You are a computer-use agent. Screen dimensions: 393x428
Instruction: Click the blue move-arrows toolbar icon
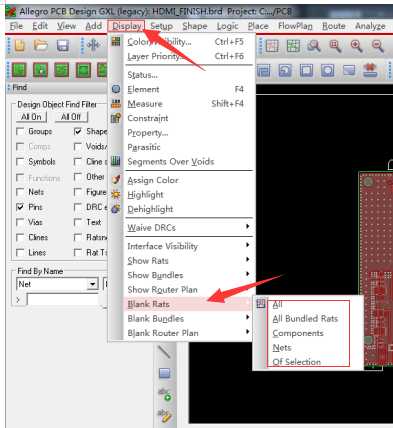93,45
